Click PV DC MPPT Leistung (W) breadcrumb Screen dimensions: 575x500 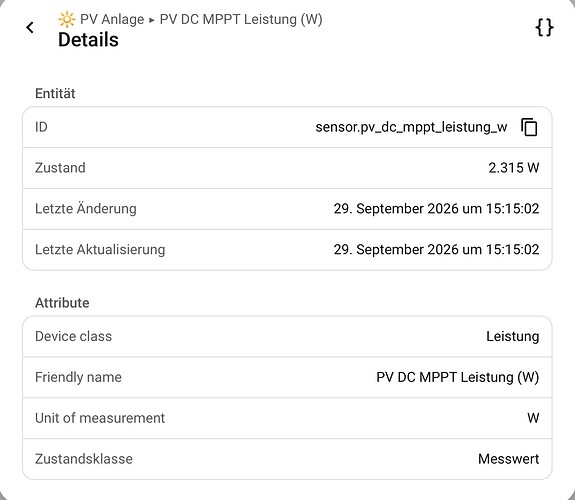tap(241, 19)
